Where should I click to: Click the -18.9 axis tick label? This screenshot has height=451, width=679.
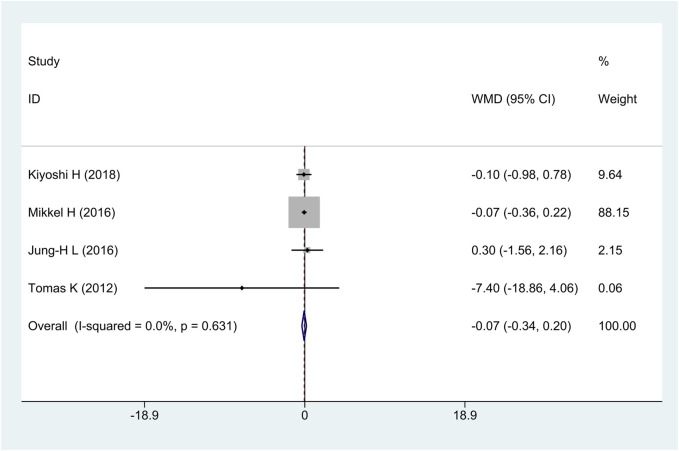coord(145,415)
